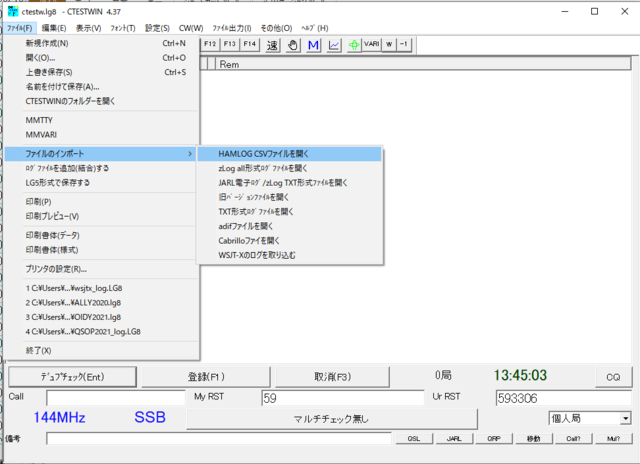Image resolution: width=640 pixels, height=464 pixels.
Task: Select 印刷(P) menu entry
Action: pyautogui.click(x=101, y=202)
